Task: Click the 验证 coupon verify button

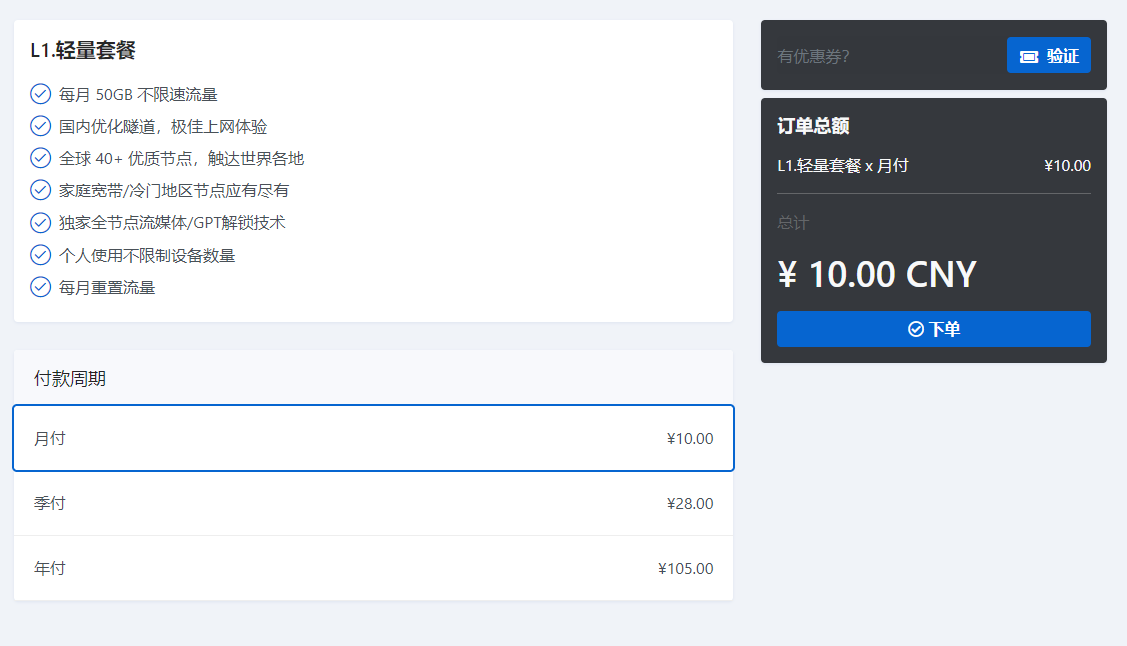Action: (x=1049, y=55)
